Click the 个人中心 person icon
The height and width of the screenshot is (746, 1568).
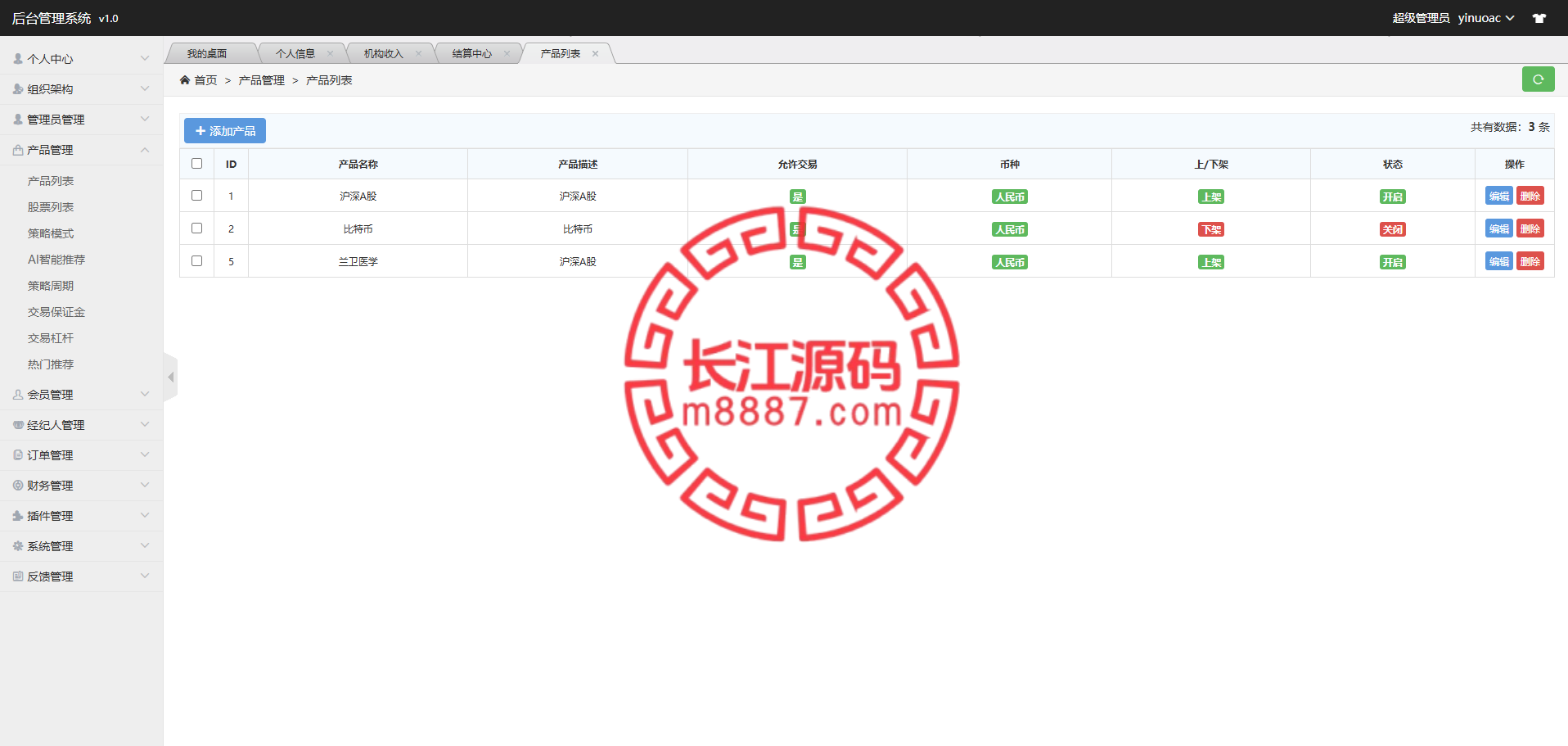18,59
